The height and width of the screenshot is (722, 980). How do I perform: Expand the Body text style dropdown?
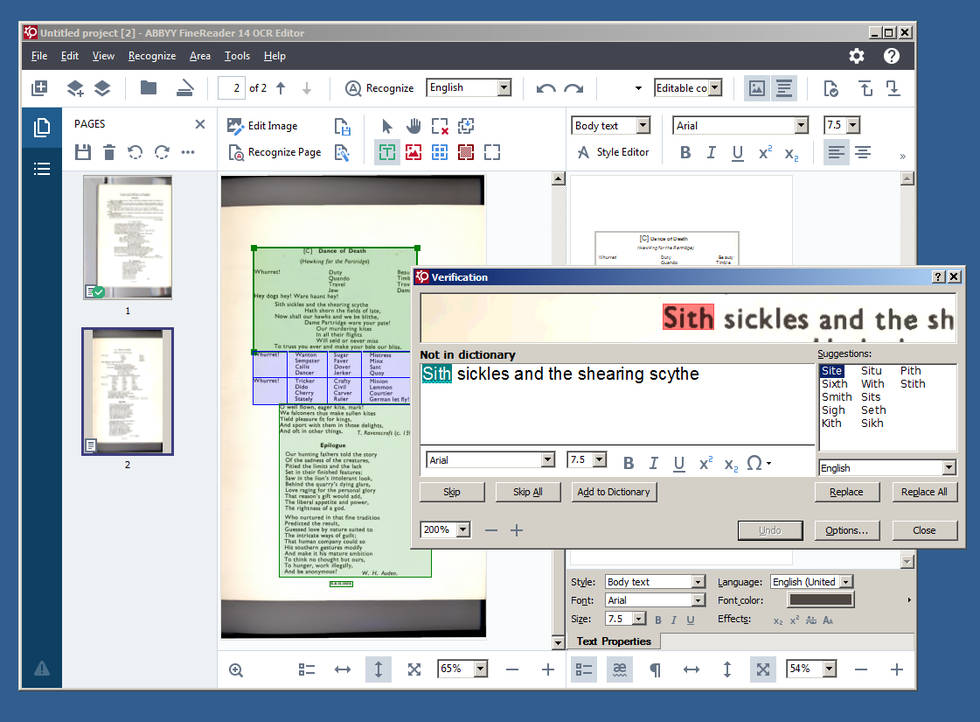[642, 126]
